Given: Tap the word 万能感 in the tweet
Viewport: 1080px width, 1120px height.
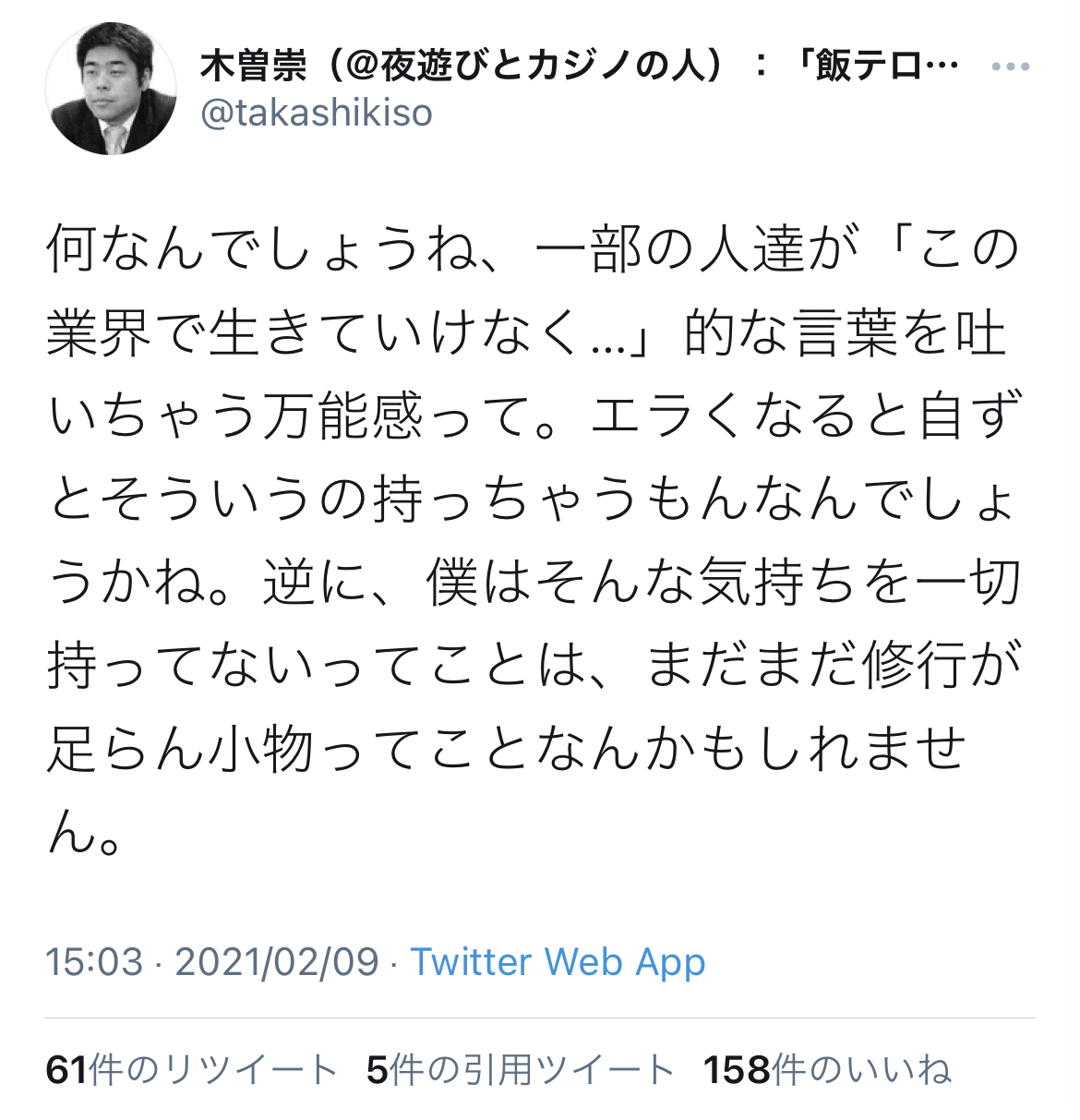Looking at the screenshot, I should (x=343, y=416).
